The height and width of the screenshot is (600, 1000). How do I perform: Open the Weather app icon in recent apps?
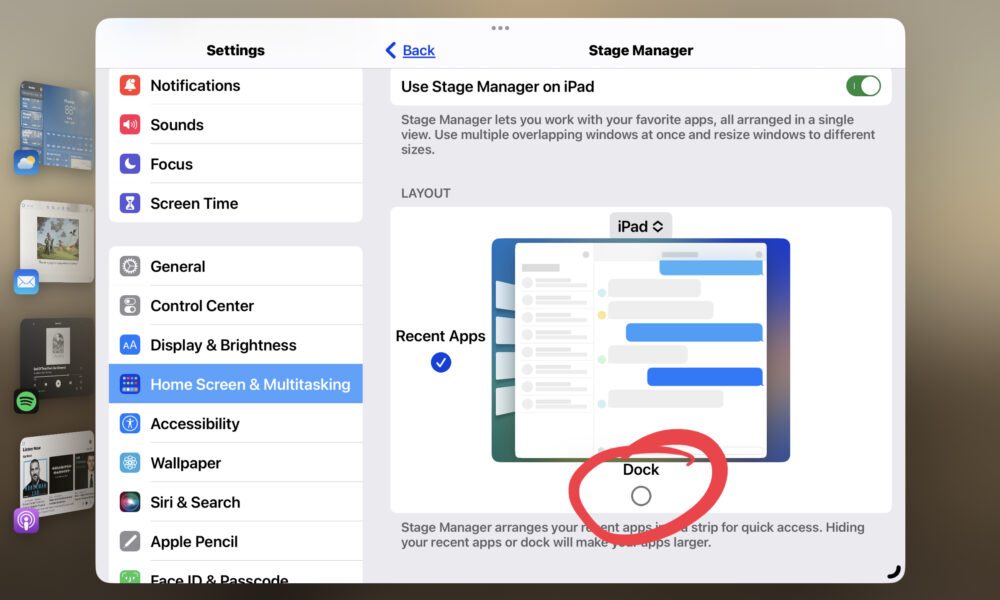[26, 162]
